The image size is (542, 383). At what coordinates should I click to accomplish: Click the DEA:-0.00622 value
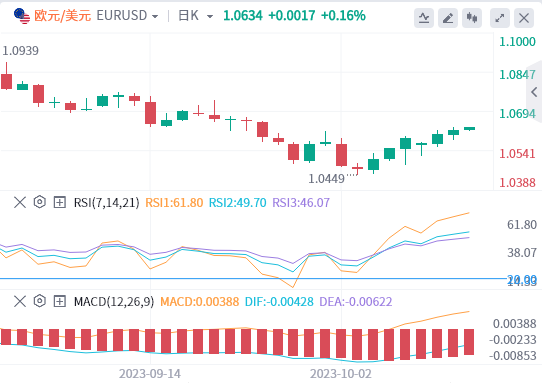point(356,302)
